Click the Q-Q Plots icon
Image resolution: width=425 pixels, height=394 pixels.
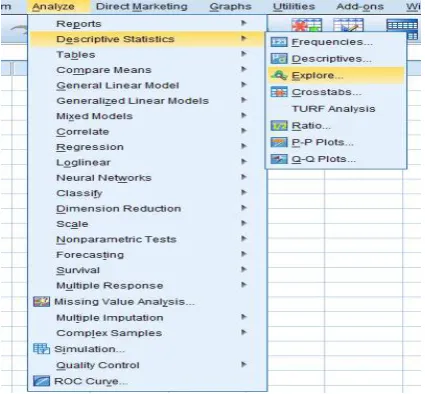coord(279,159)
